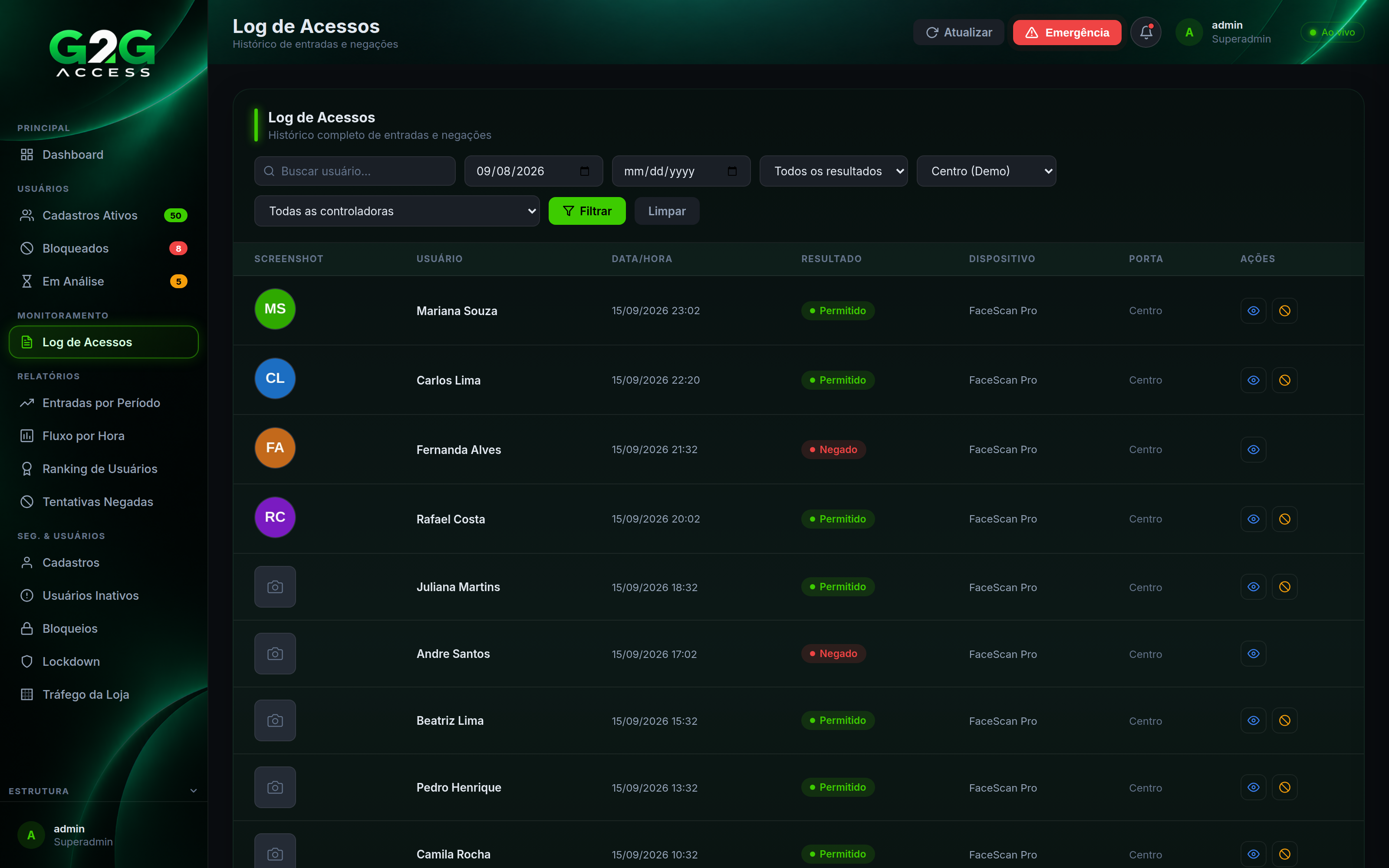This screenshot has height=868, width=1389.
Task: Open the 'Todos os resultados' dropdown
Action: click(833, 171)
